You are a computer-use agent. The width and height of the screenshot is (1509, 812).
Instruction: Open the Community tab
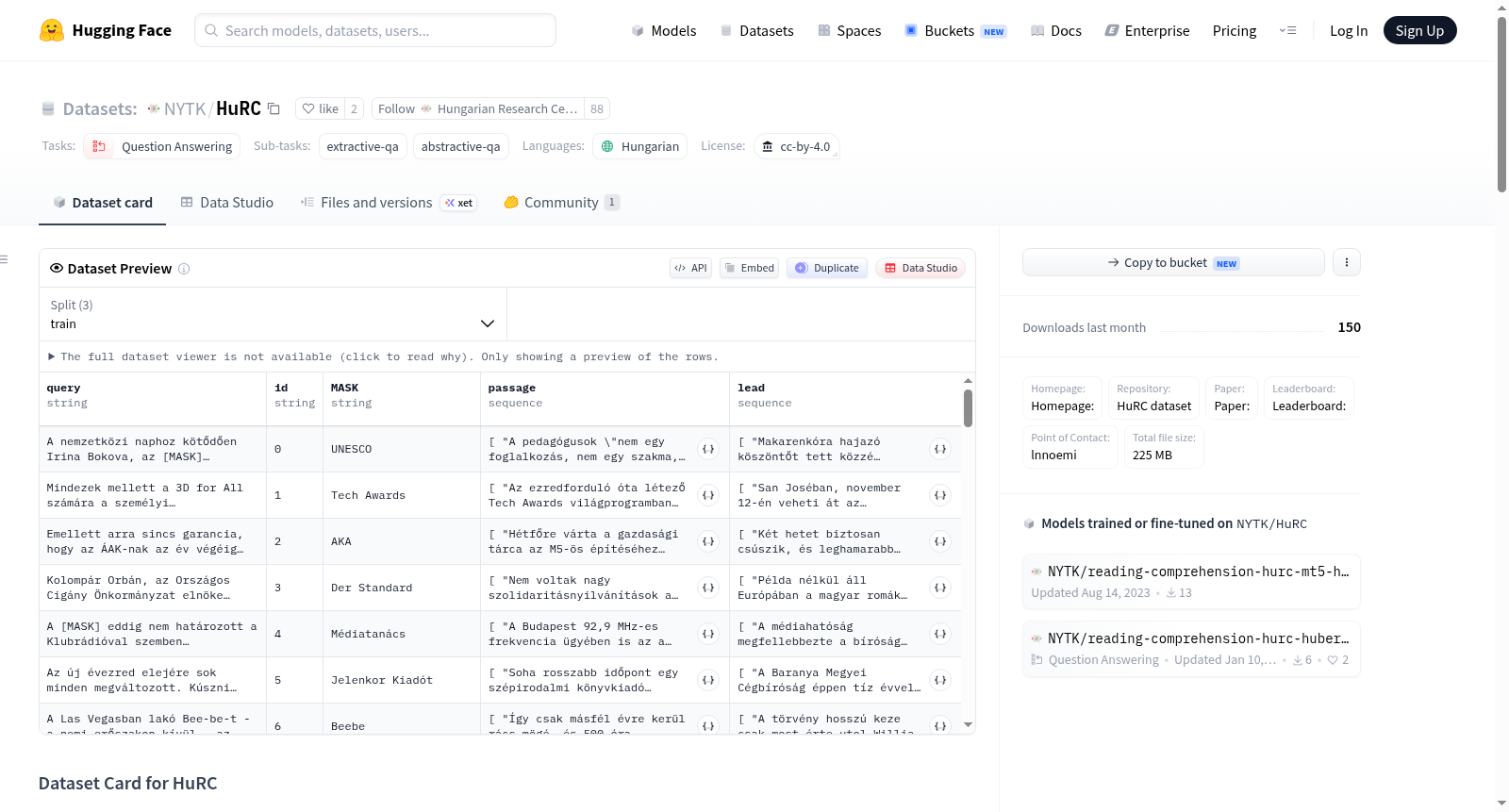pyautogui.click(x=561, y=202)
